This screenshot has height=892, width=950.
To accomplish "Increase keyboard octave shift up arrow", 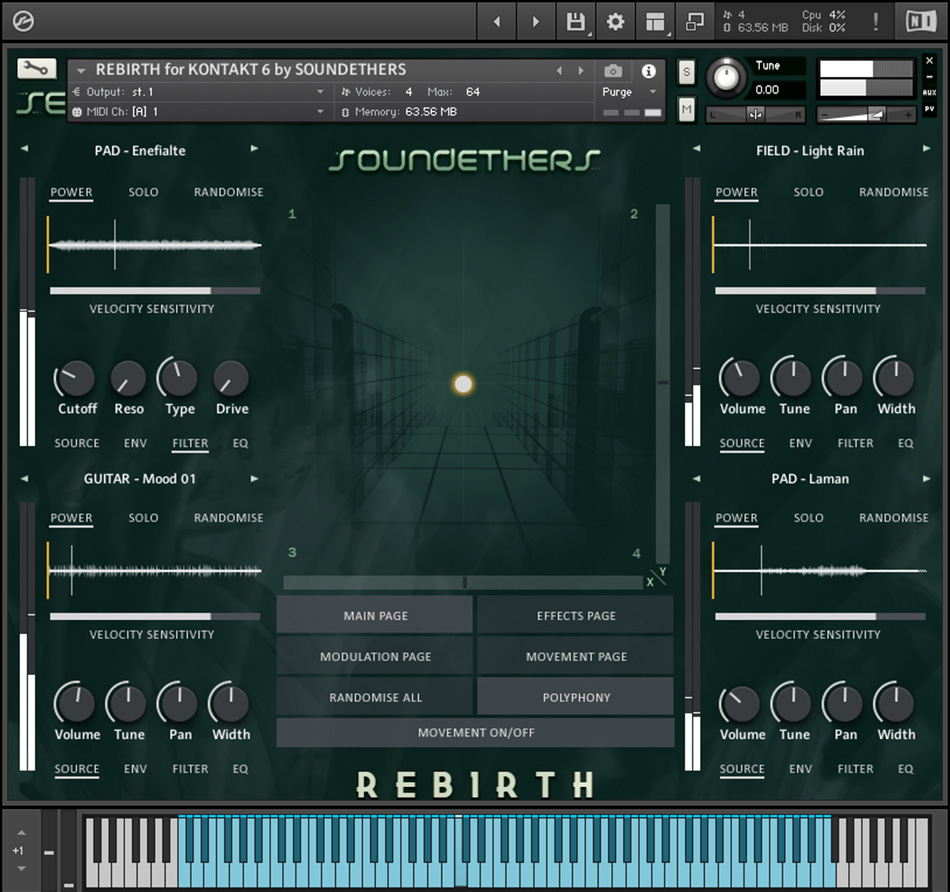I will tap(21, 833).
